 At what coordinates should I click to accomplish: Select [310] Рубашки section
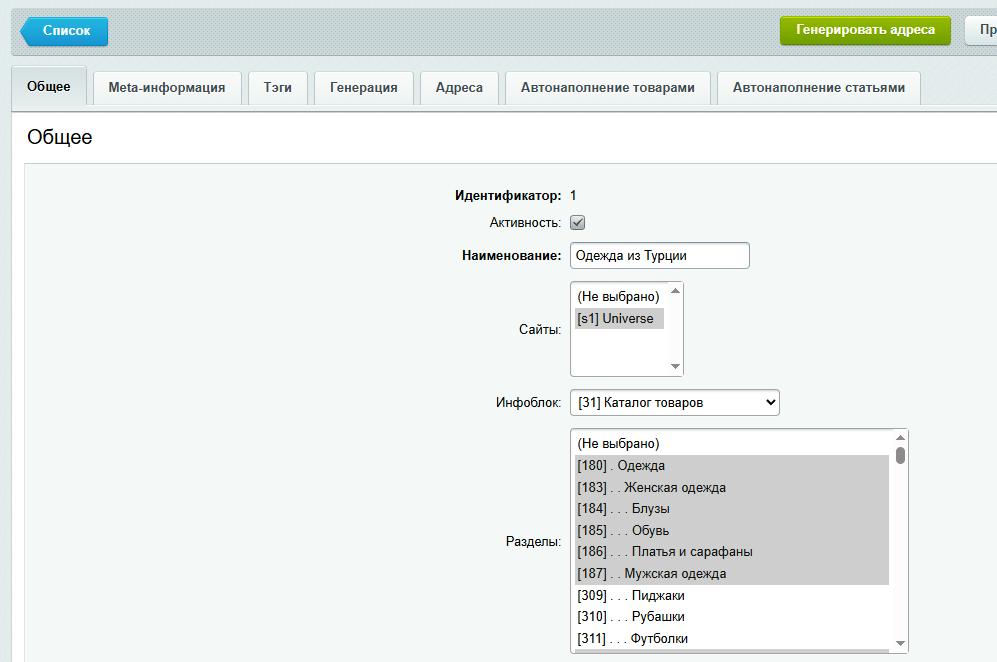click(x=631, y=617)
